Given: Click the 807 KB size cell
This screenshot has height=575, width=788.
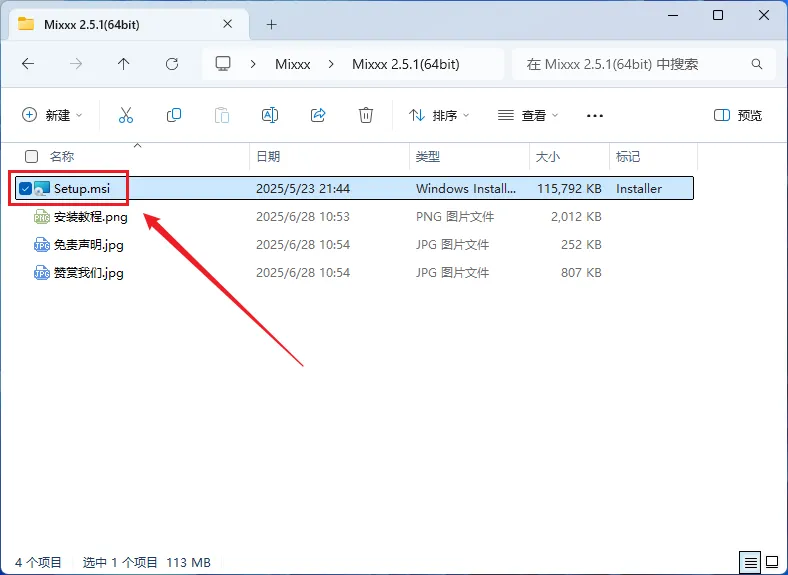Looking at the screenshot, I should [x=581, y=273].
